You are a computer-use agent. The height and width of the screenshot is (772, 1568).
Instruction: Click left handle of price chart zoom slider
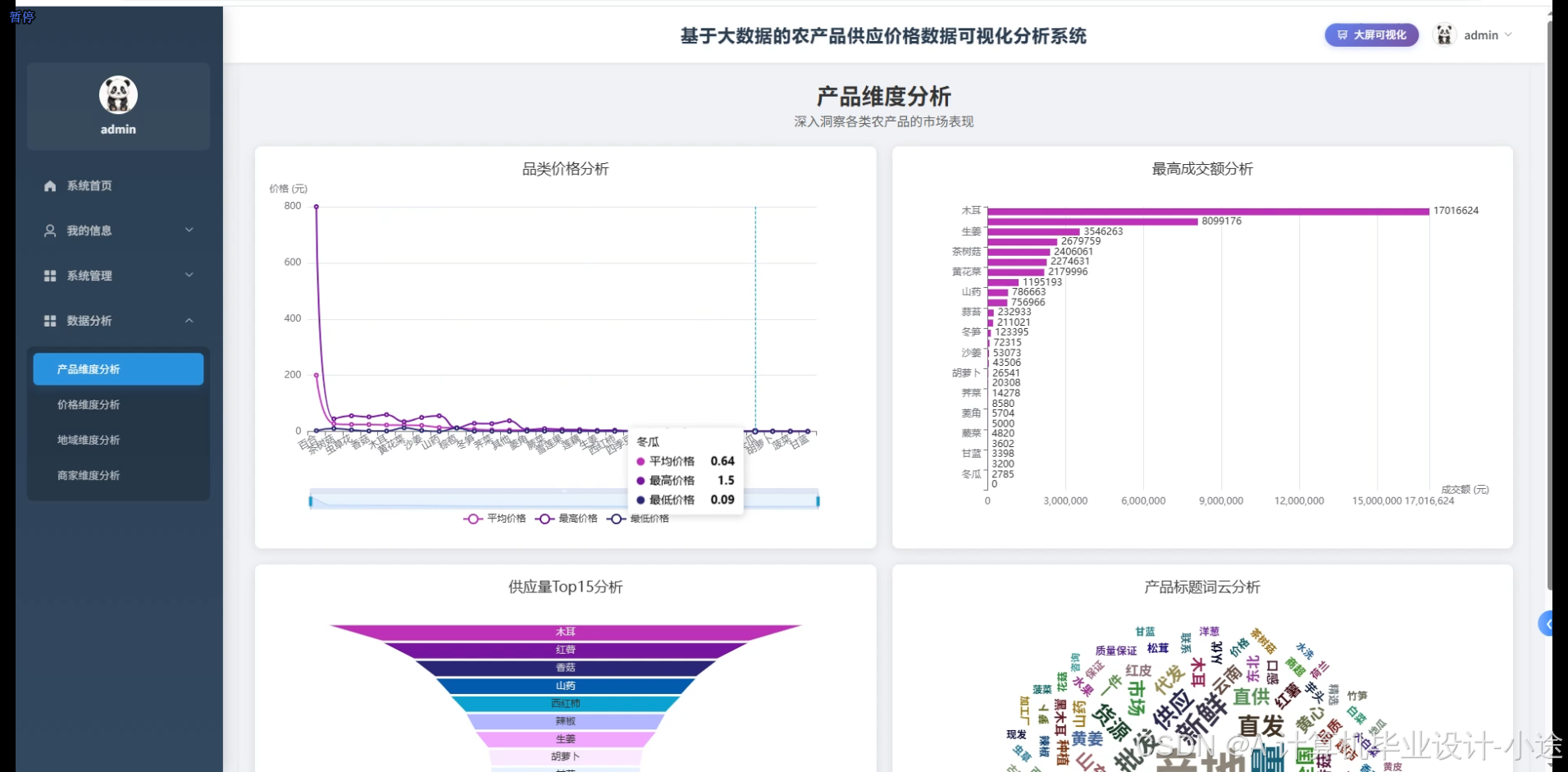(x=311, y=500)
